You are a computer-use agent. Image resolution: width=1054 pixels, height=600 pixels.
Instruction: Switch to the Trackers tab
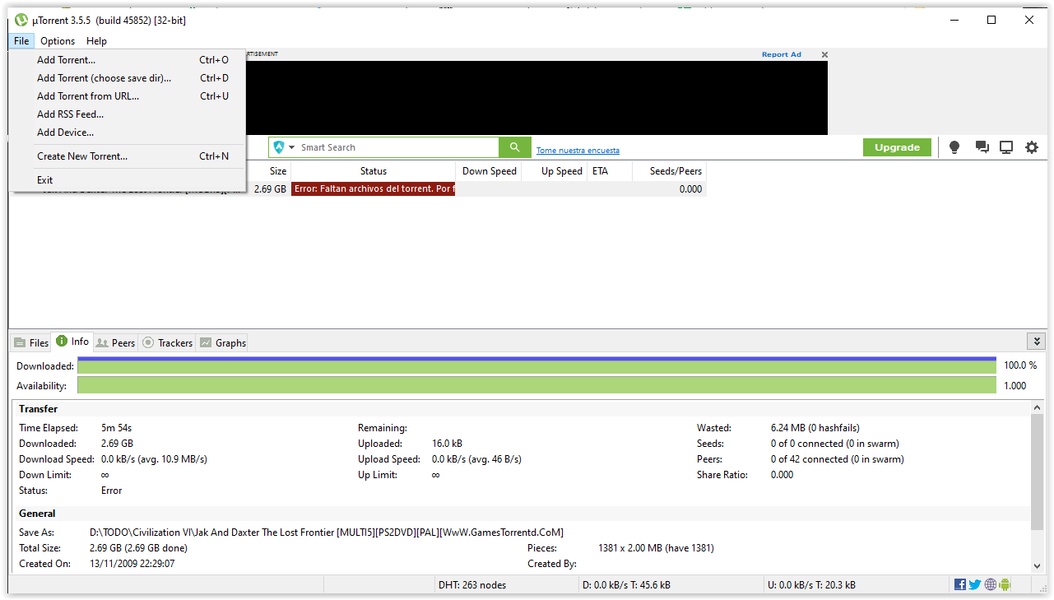(x=167, y=343)
